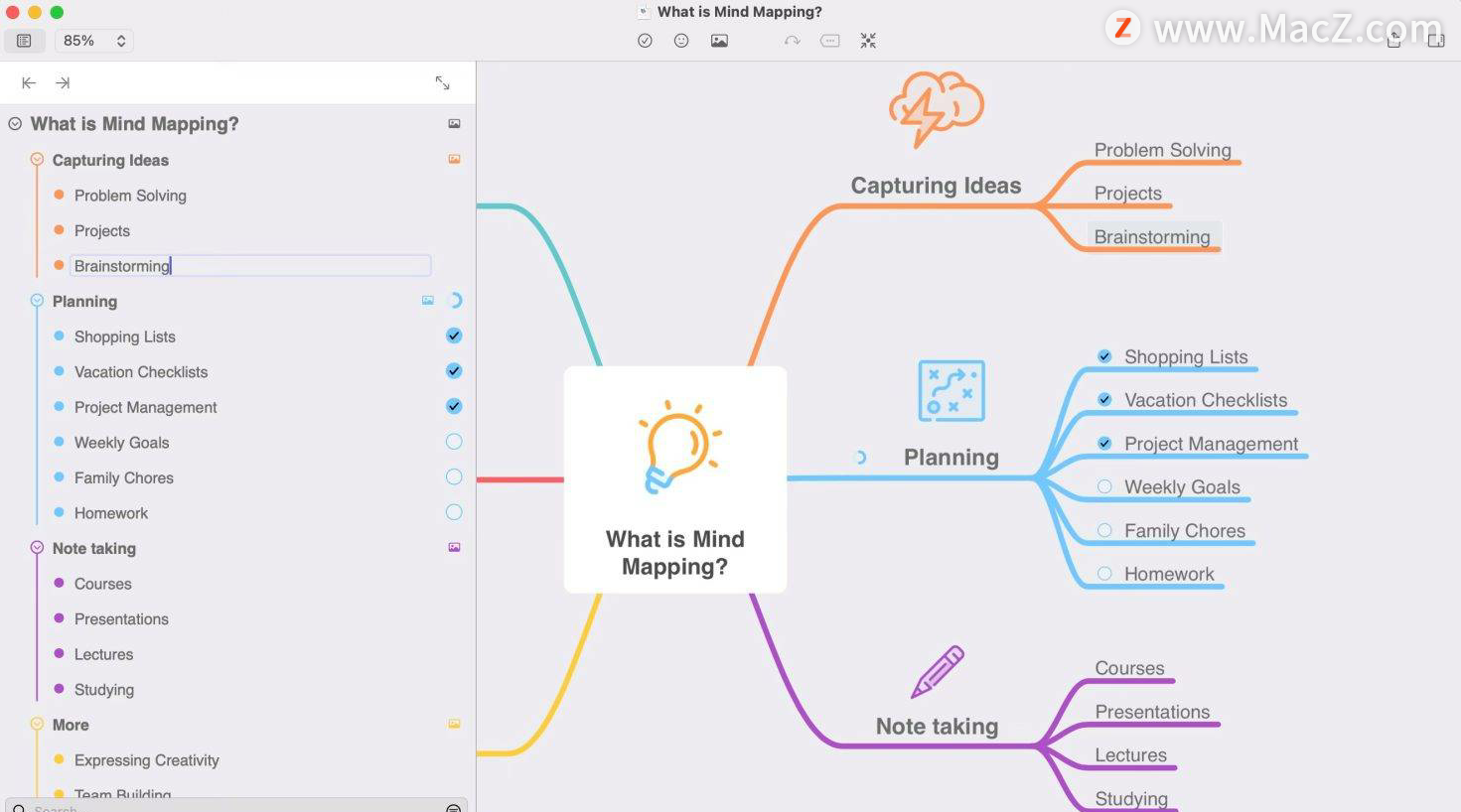The image size is (1461, 812).
Task: Select Studying row in outline
Action: [x=104, y=689]
